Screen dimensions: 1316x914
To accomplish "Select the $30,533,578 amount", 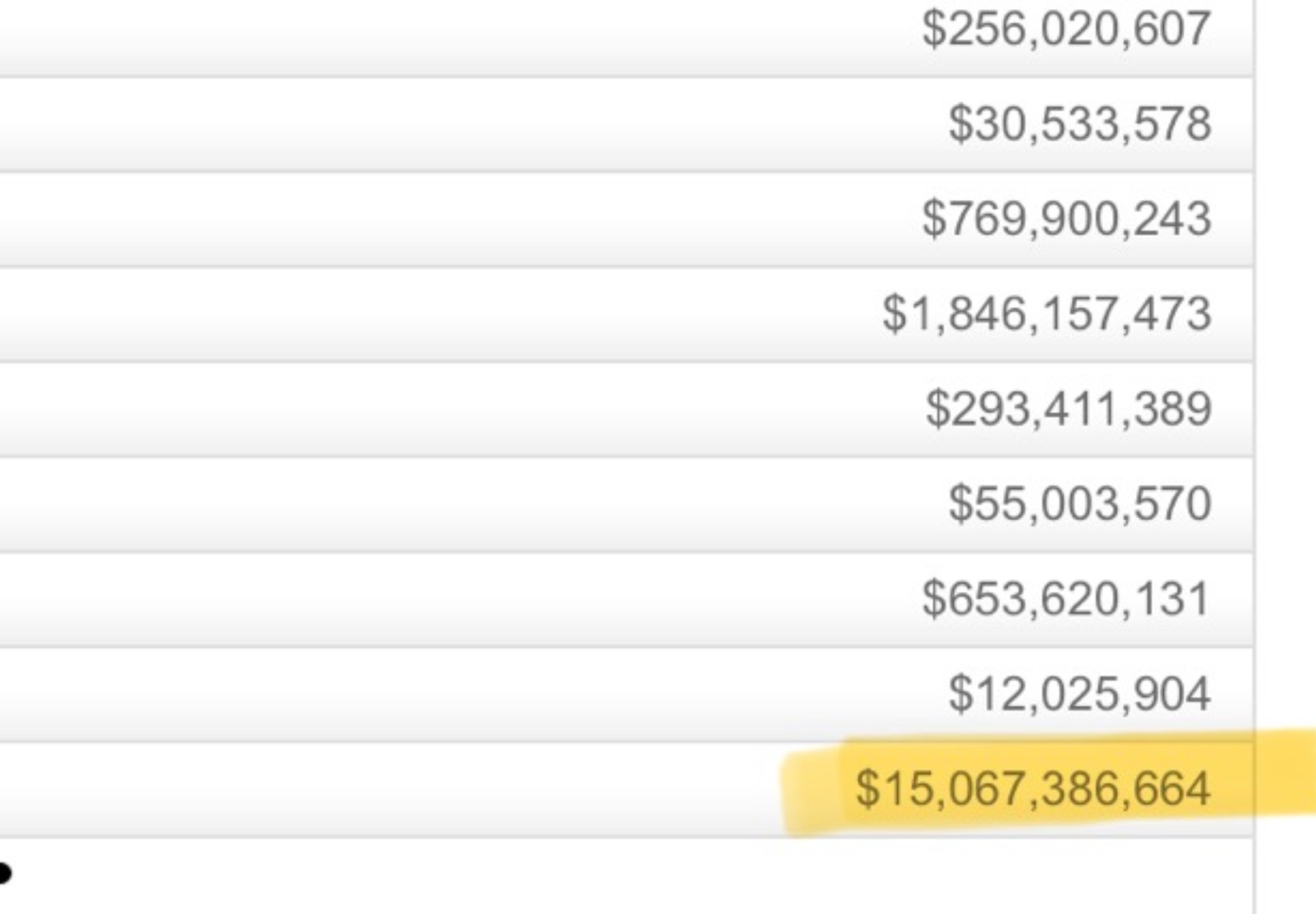I will tap(1079, 124).
